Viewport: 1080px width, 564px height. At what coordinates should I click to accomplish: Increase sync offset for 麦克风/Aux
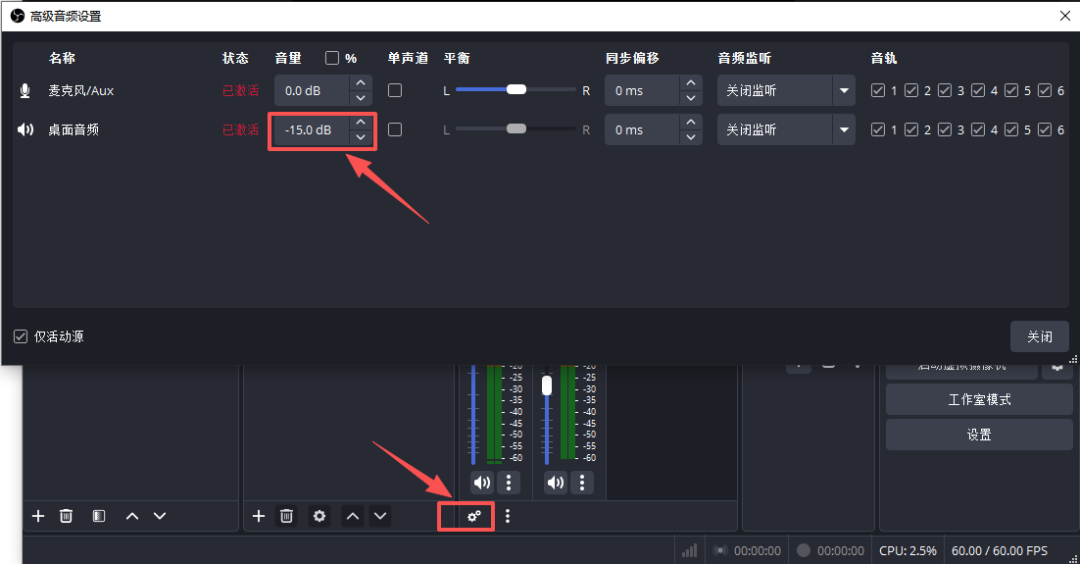coord(691,83)
